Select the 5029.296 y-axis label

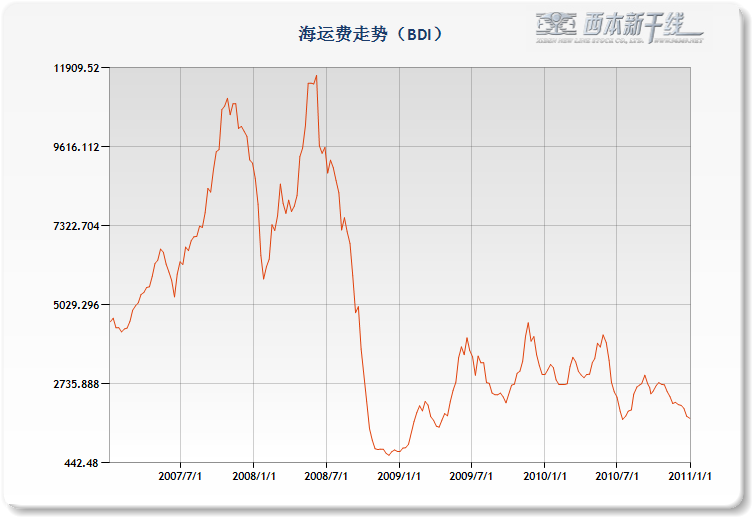coord(78,305)
